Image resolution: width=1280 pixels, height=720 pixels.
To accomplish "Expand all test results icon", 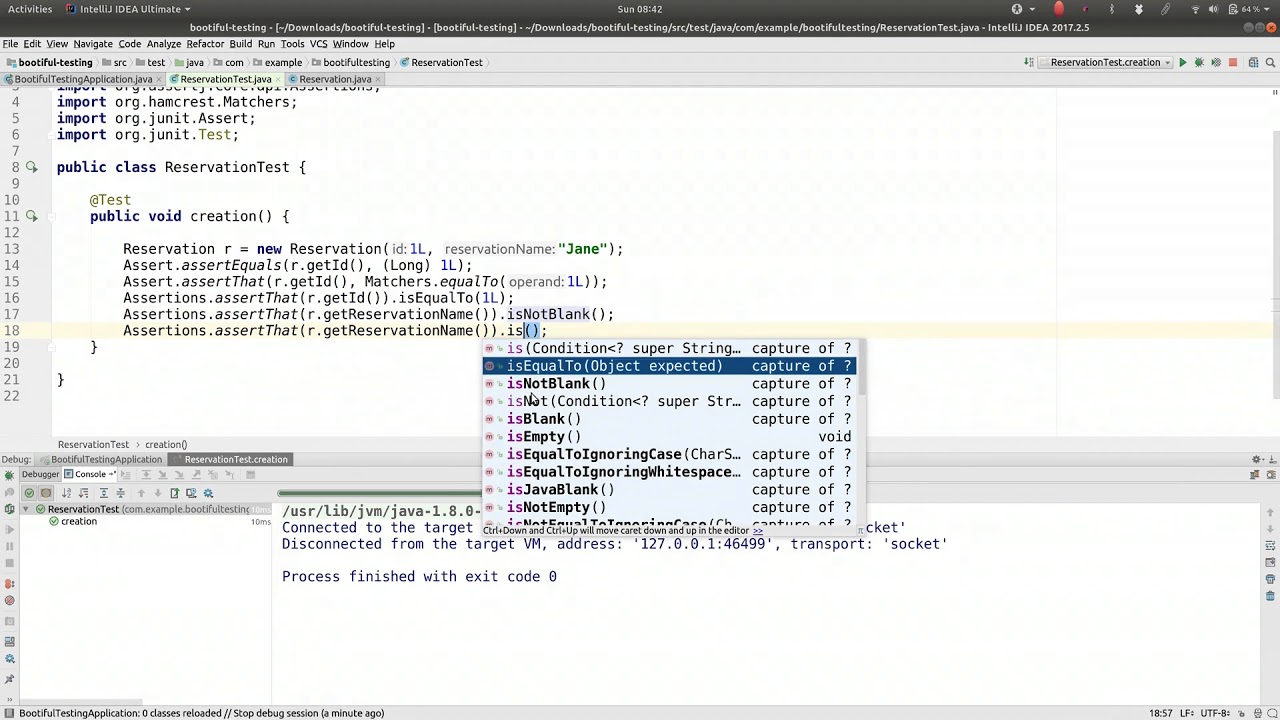I will (103, 493).
